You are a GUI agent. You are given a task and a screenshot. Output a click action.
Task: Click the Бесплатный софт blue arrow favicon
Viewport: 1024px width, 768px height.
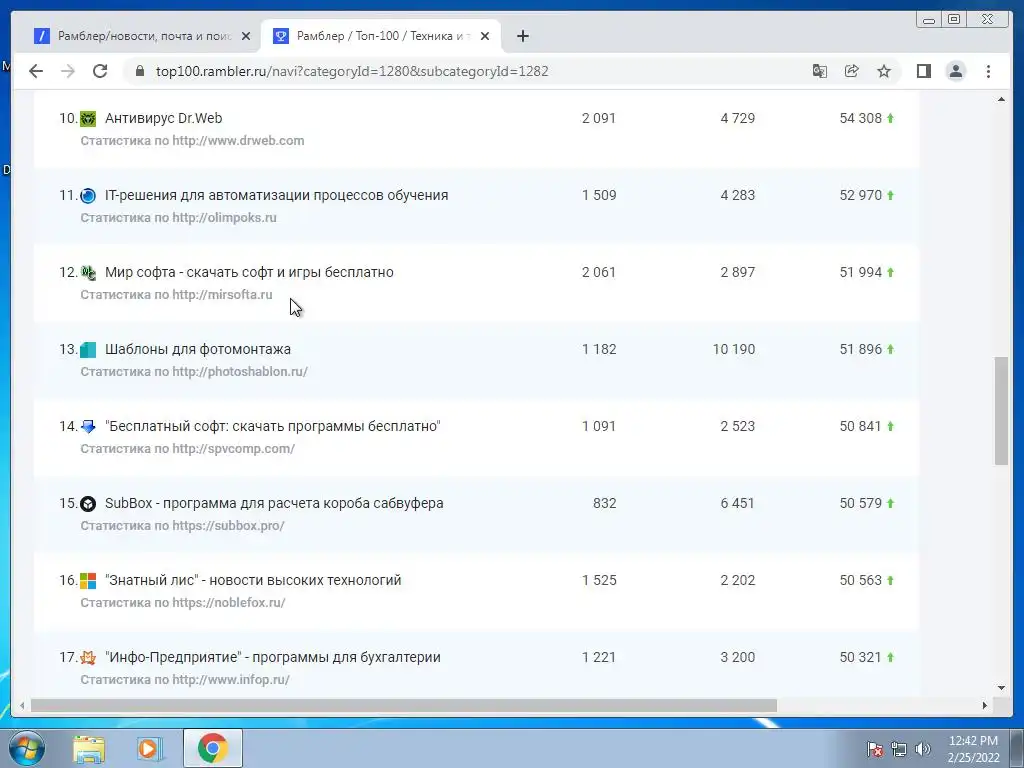[88, 426]
